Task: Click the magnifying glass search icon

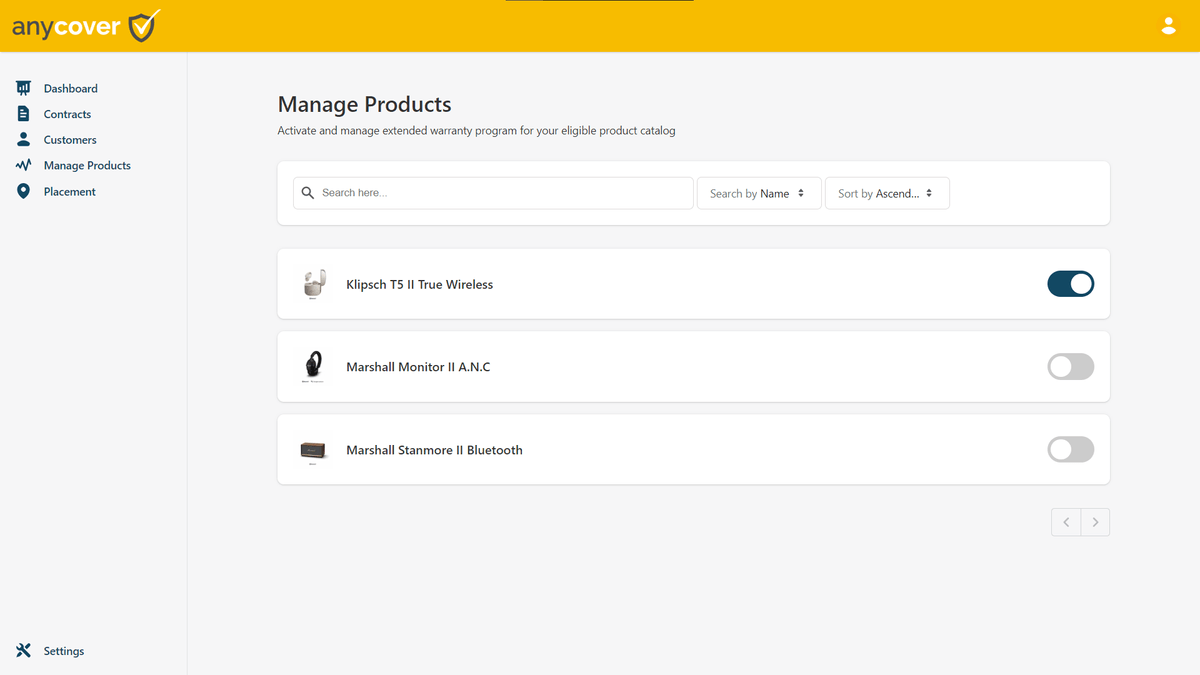Action: tap(308, 193)
